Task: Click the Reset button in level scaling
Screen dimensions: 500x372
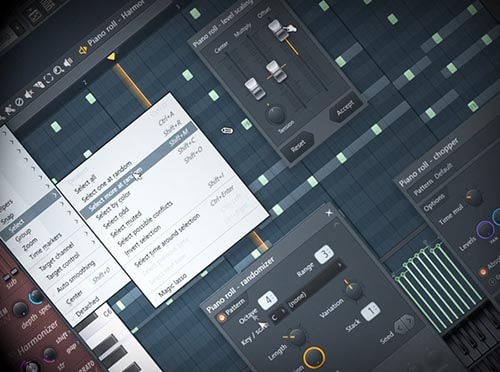Action: (298, 146)
